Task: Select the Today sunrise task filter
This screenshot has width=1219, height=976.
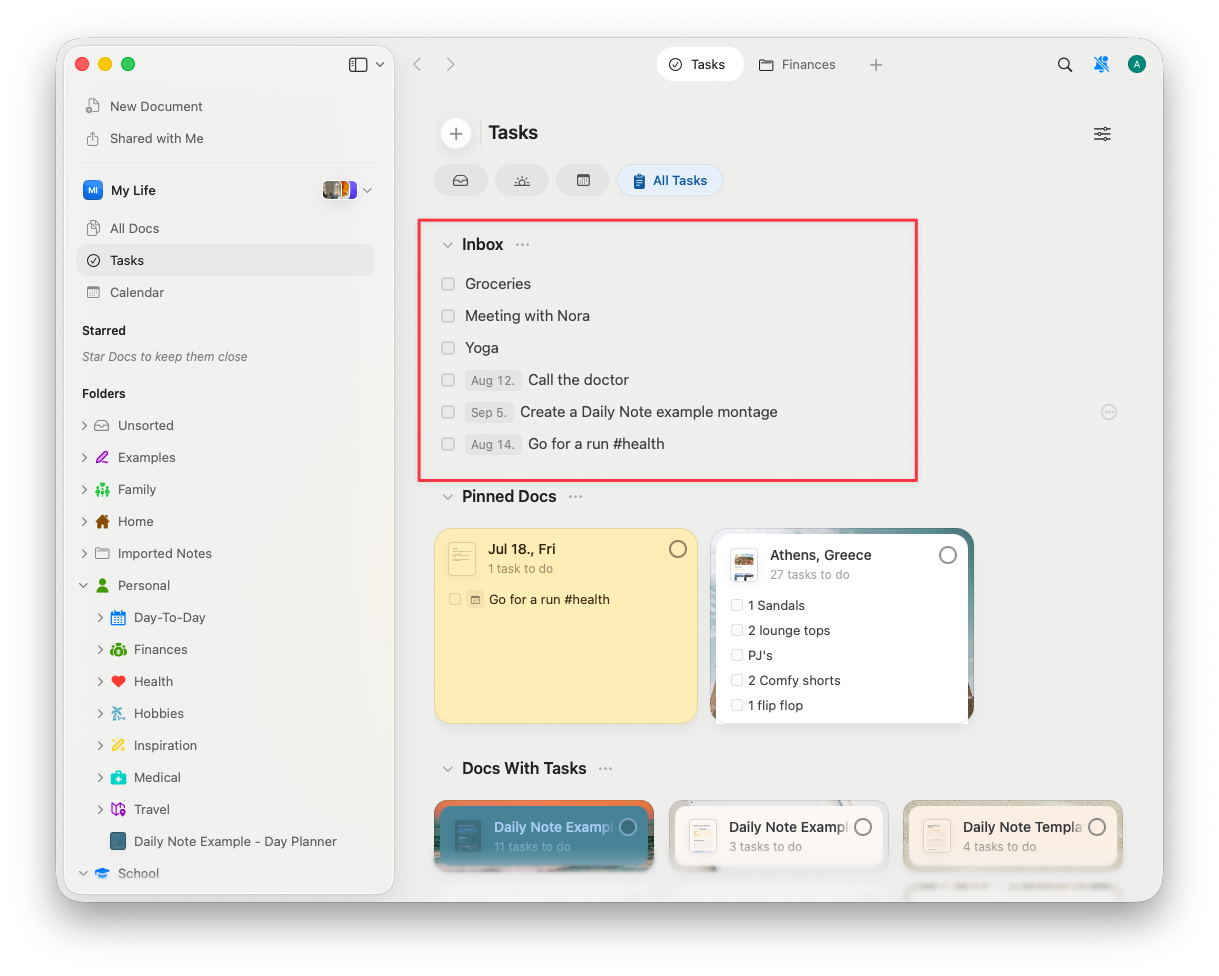Action: [522, 180]
